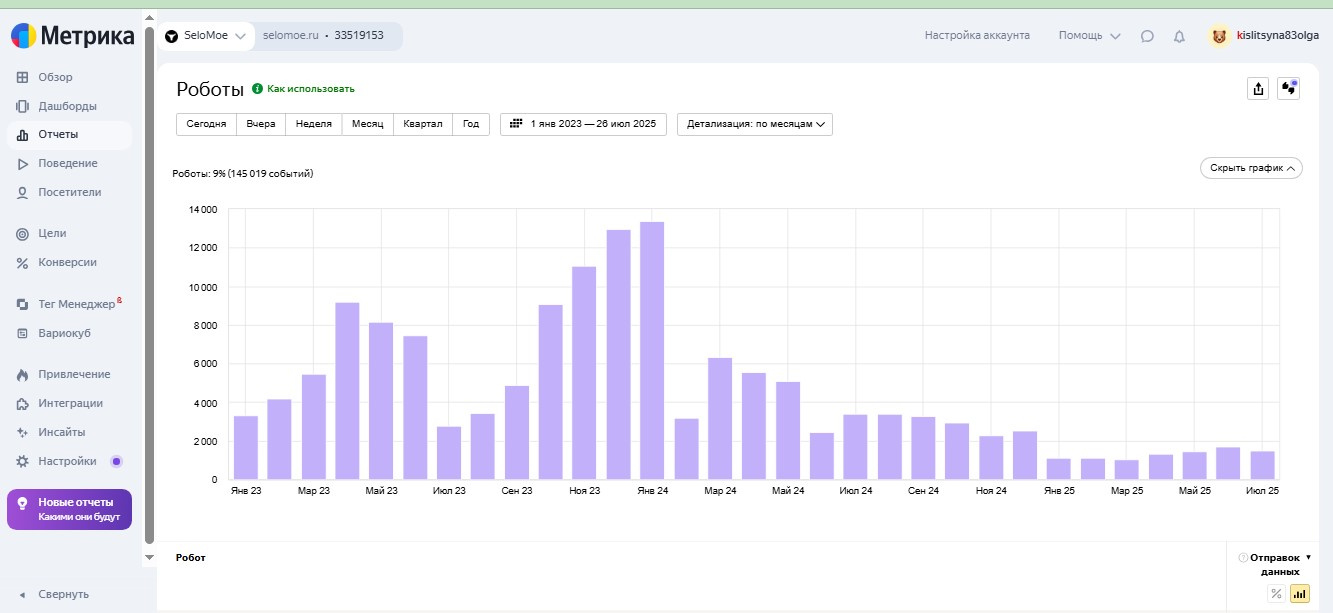The width and height of the screenshot is (1333, 613).
Task: Select the Квартал period button
Action: (423, 124)
